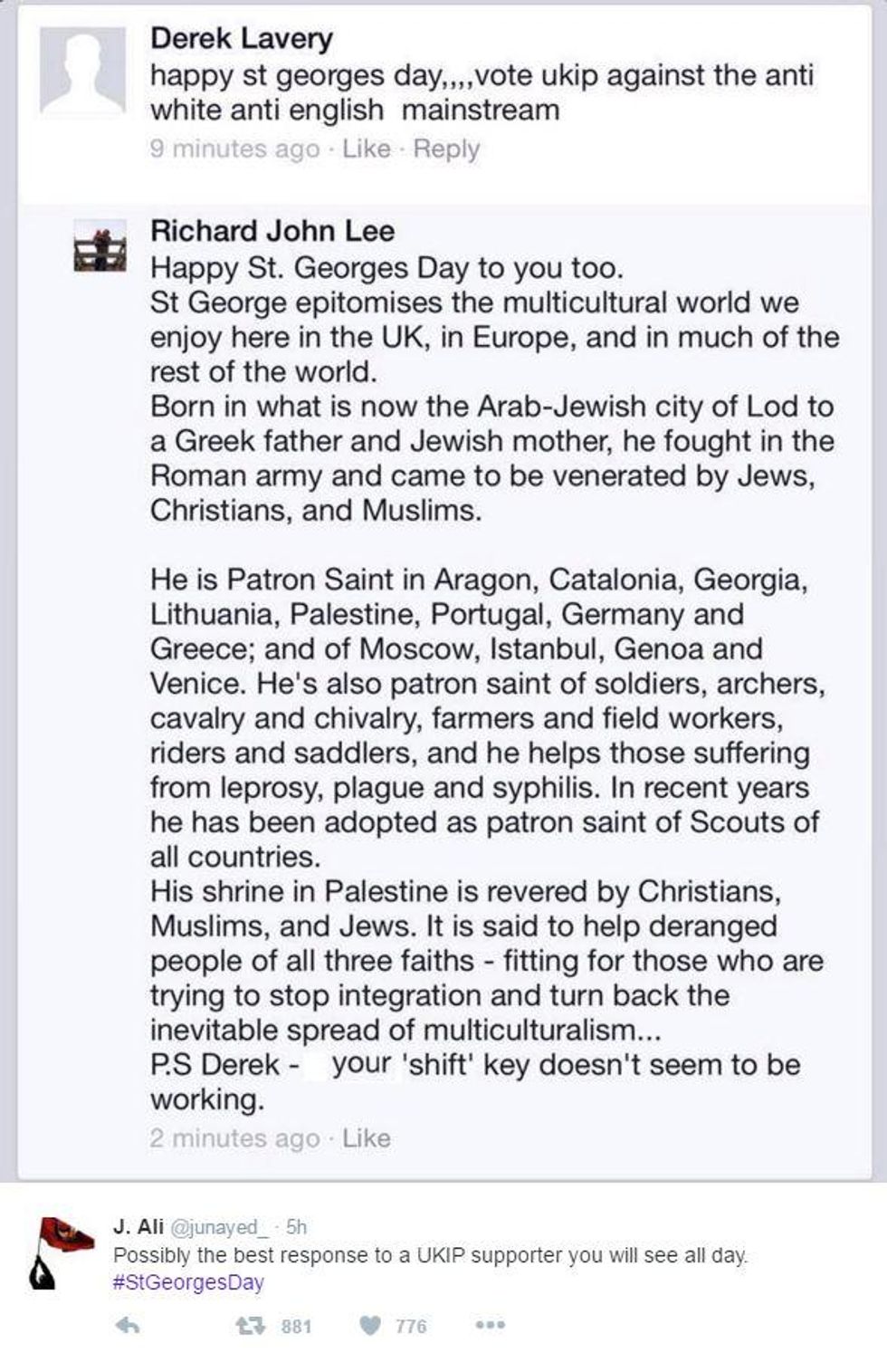Like the tweet with heart icon

click(x=370, y=1326)
